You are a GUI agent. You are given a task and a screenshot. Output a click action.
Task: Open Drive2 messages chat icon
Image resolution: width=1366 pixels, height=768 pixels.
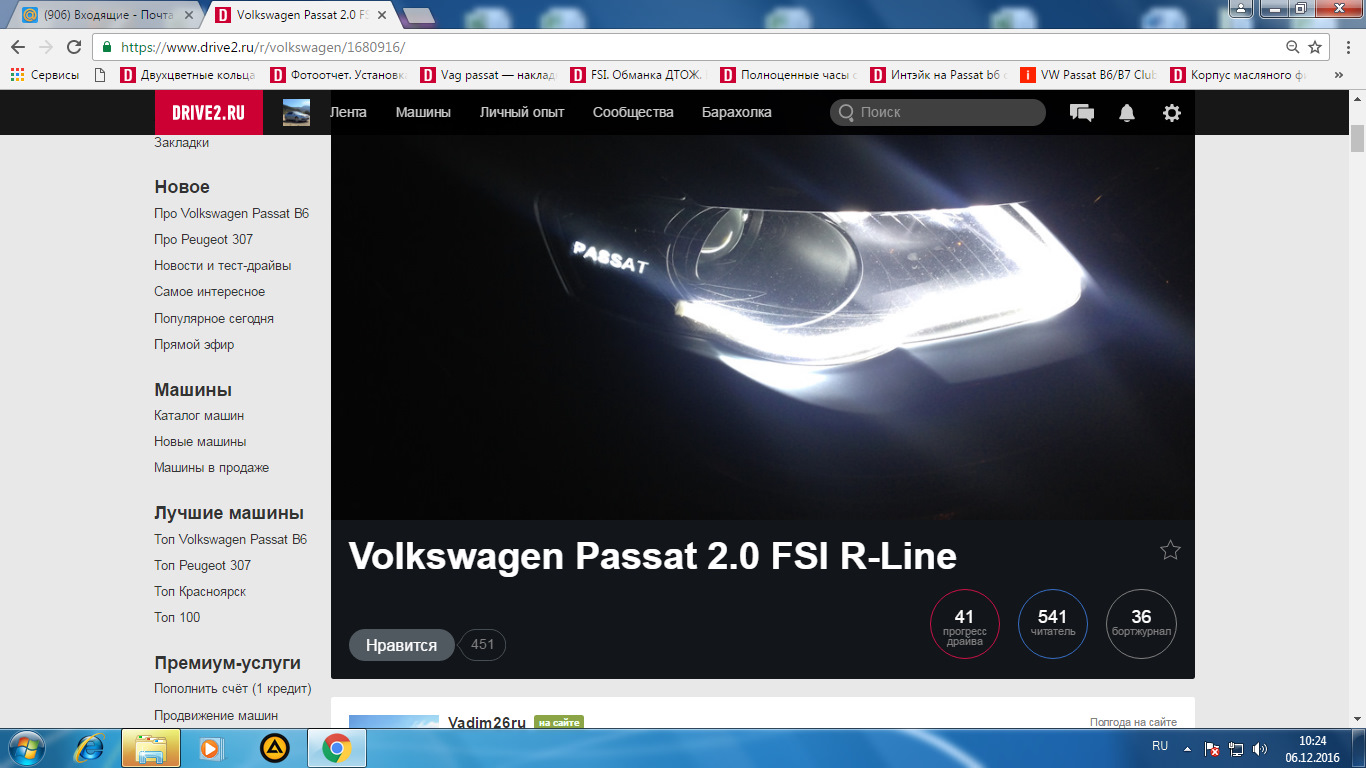pos(1082,113)
